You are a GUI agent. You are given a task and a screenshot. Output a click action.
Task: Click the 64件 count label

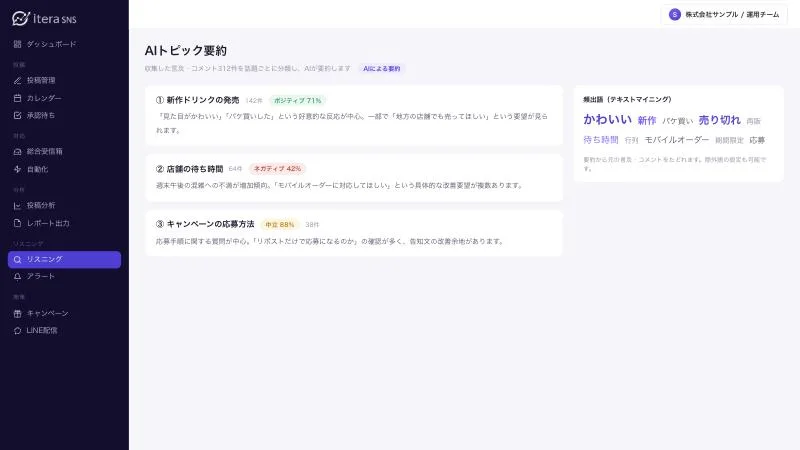point(235,169)
